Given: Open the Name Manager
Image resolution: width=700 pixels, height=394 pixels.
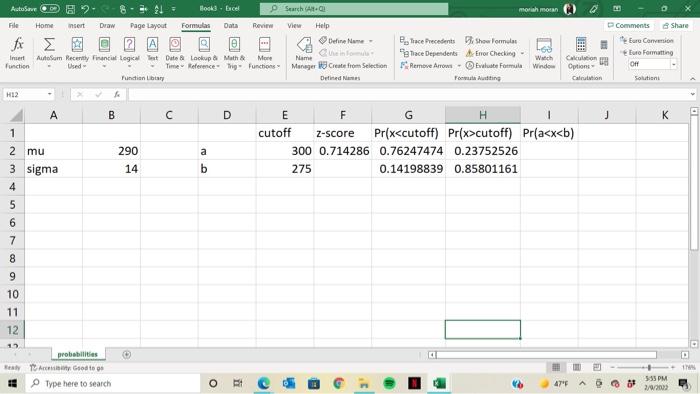Looking at the screenshot, I should tap(304, 53).
